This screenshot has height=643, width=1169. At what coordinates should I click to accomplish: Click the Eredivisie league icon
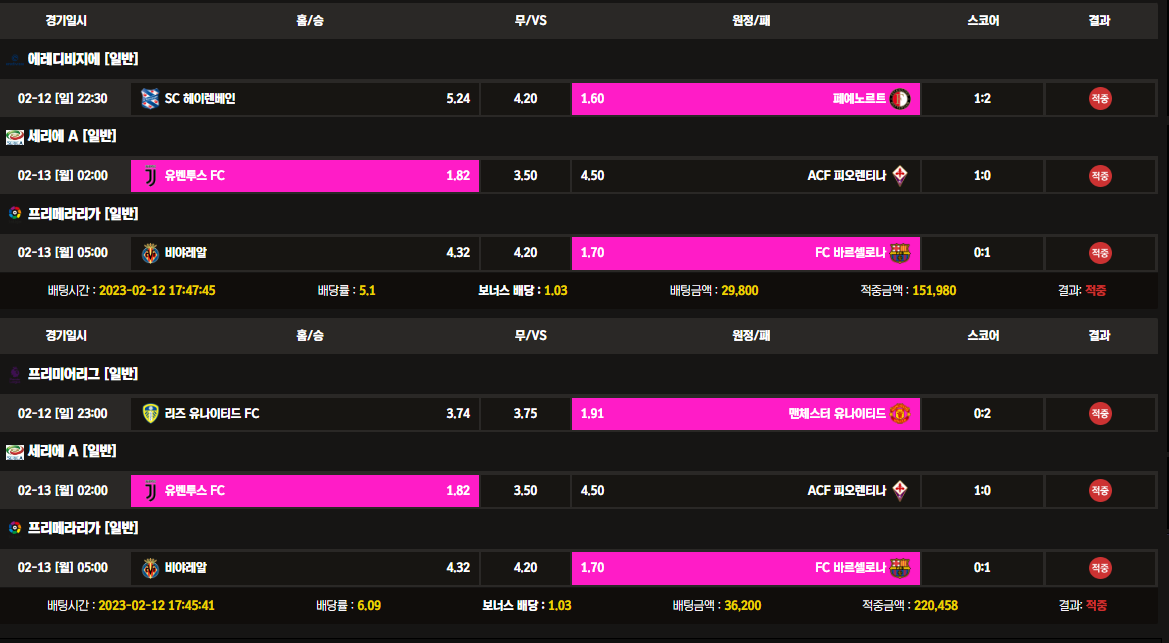point(15,59)
